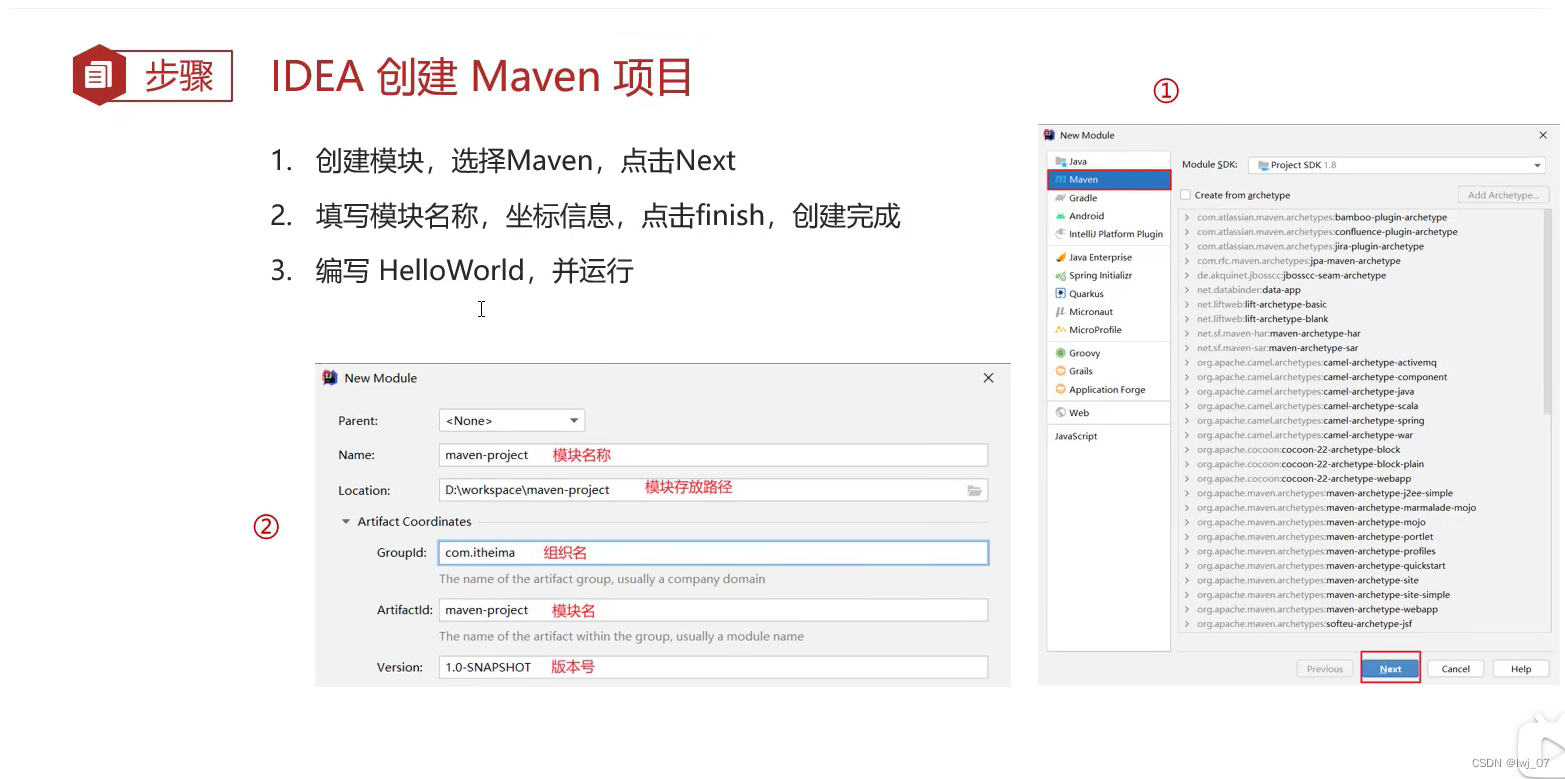The height and width of the screenshot is (779, 1565).
Task: Open the Location folder picker icon
Action: [x=975, y=489]
